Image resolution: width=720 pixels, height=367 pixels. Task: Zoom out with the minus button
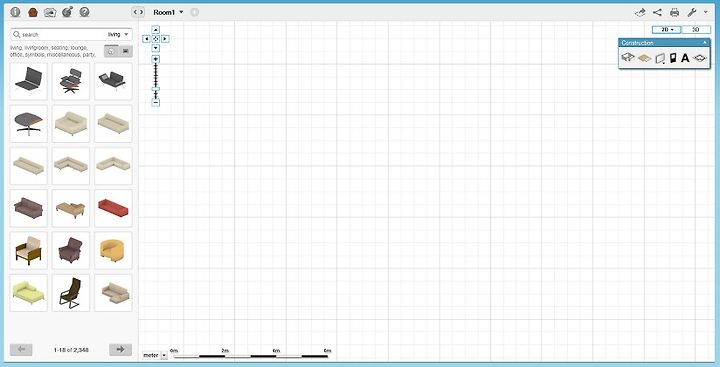coord(156,102)
